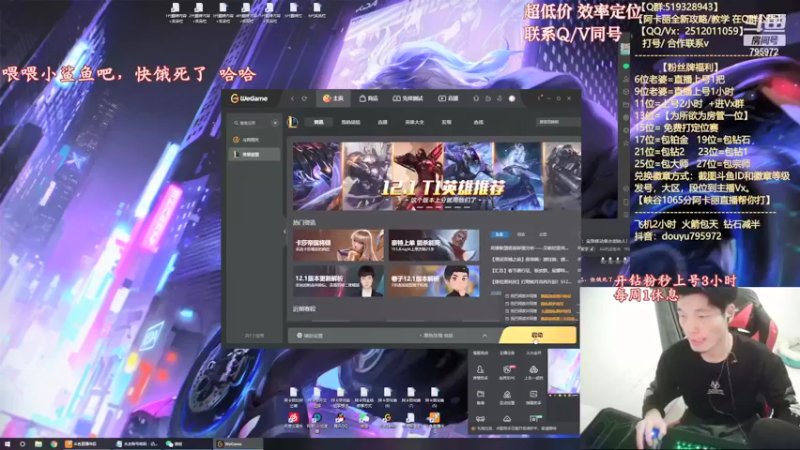The width and height of the screenshot is (800, 450).
Task: Click the WeGame logo in the title bar
Action: tap(249, 98)
